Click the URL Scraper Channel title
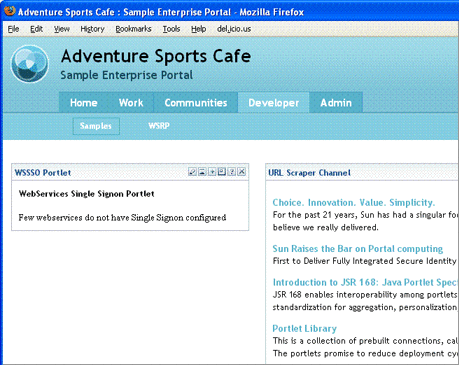 point(309,173)
